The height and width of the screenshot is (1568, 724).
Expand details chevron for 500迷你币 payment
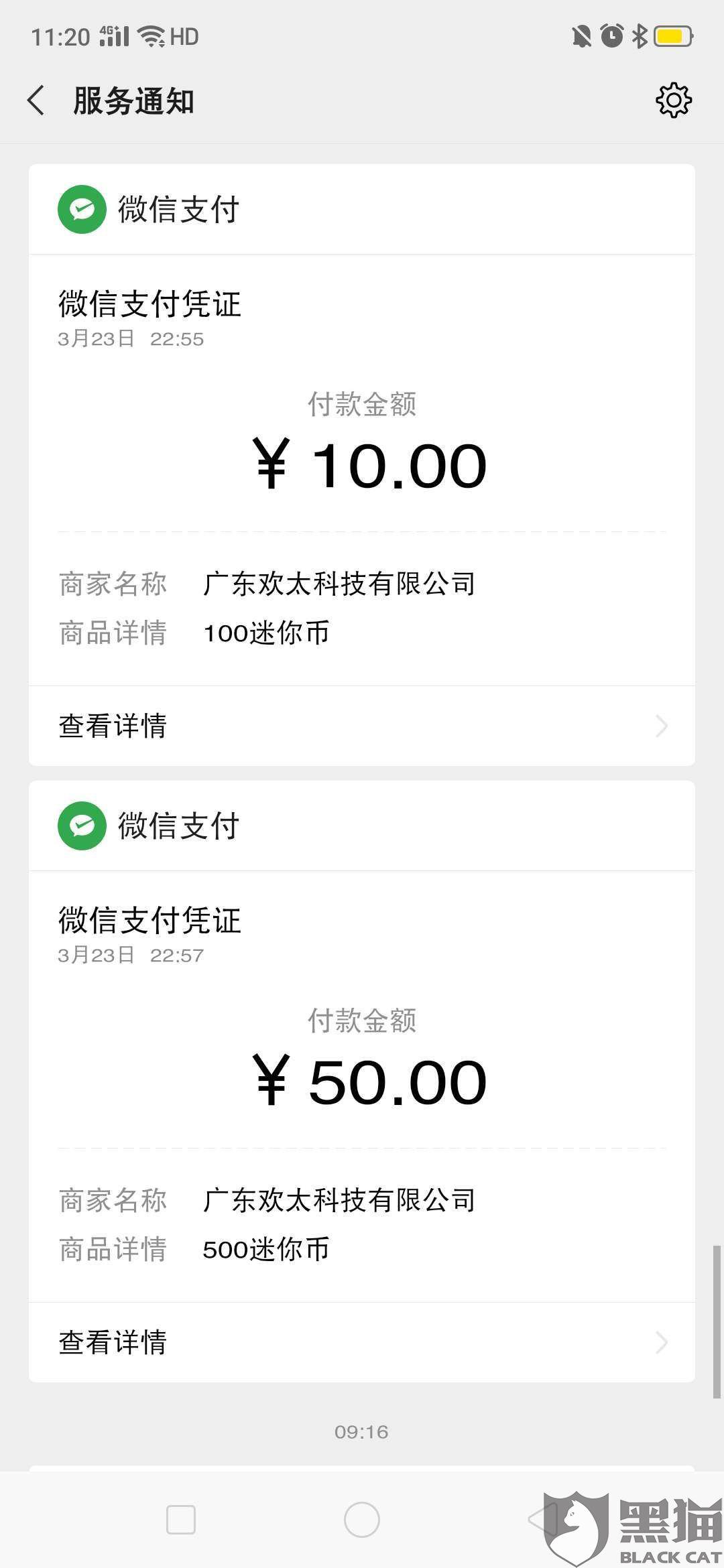(662, 1342)
